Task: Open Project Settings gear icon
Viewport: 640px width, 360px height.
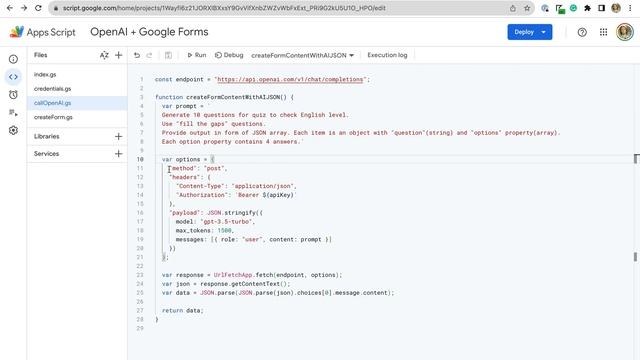Action: [13, 130]
